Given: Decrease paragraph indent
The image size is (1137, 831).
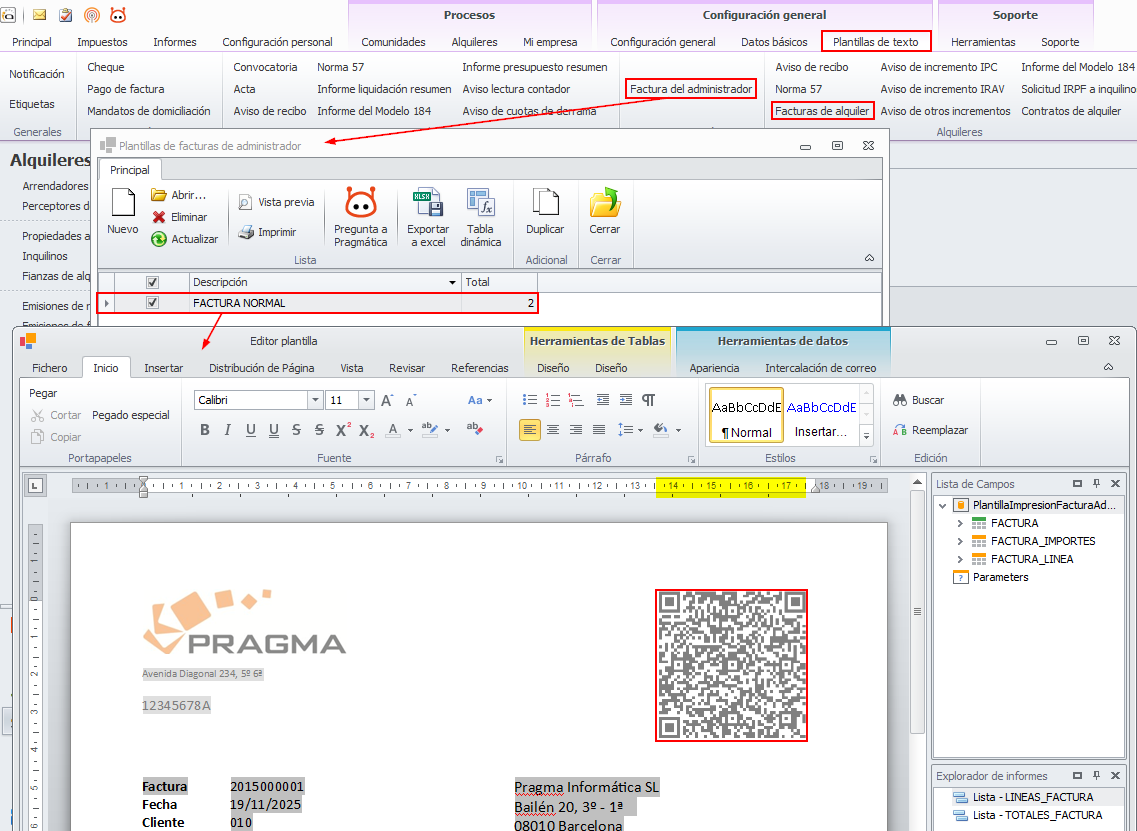Looking at the screenshot, I should (603, 400).
